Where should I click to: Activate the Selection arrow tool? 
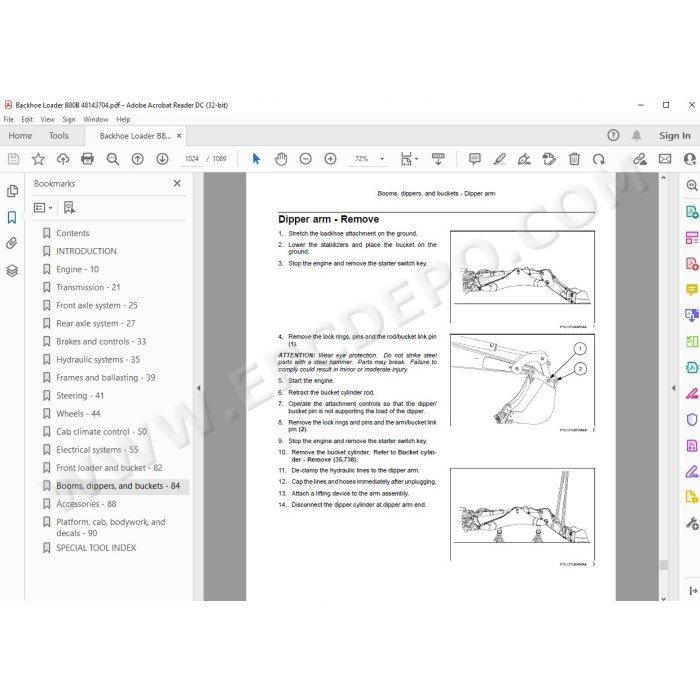click(256, 159)
